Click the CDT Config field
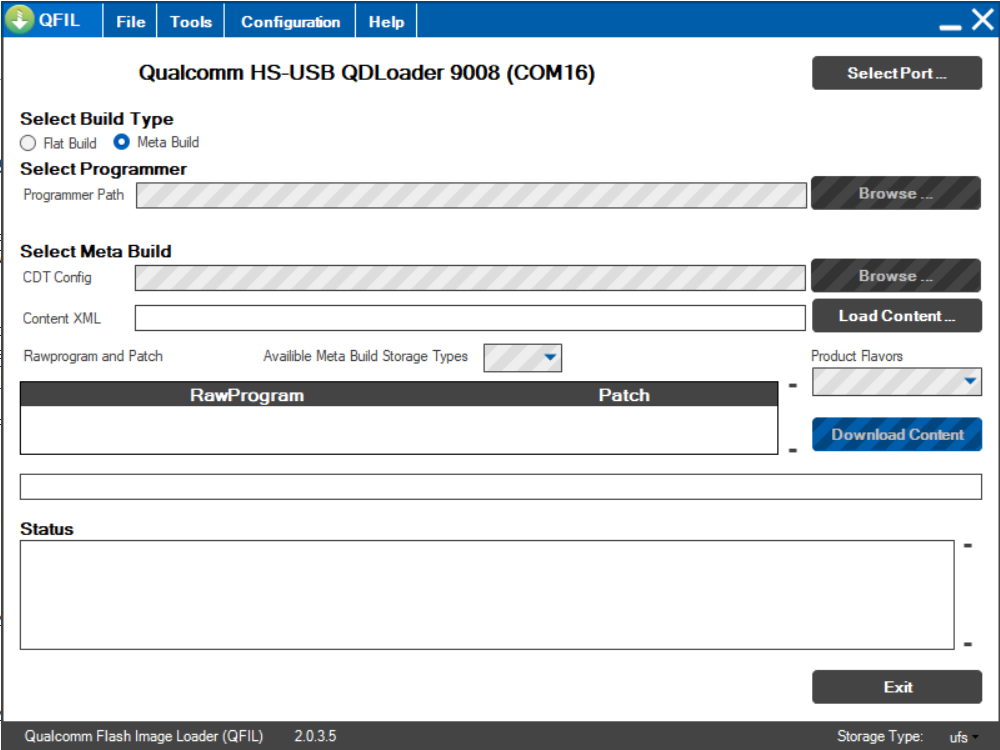Viewport: 1000px width, 750px height. coord(470,277)
